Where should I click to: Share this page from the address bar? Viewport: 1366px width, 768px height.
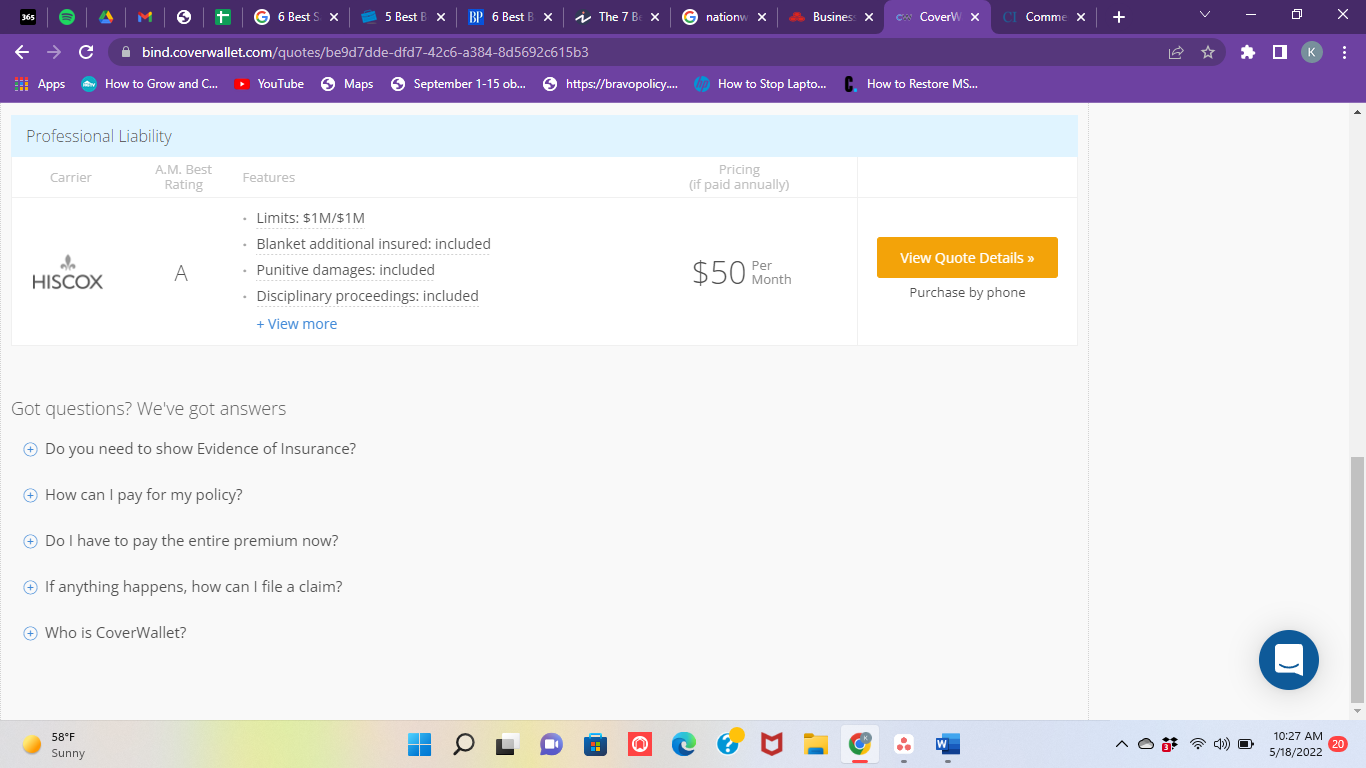point(1176,52)
